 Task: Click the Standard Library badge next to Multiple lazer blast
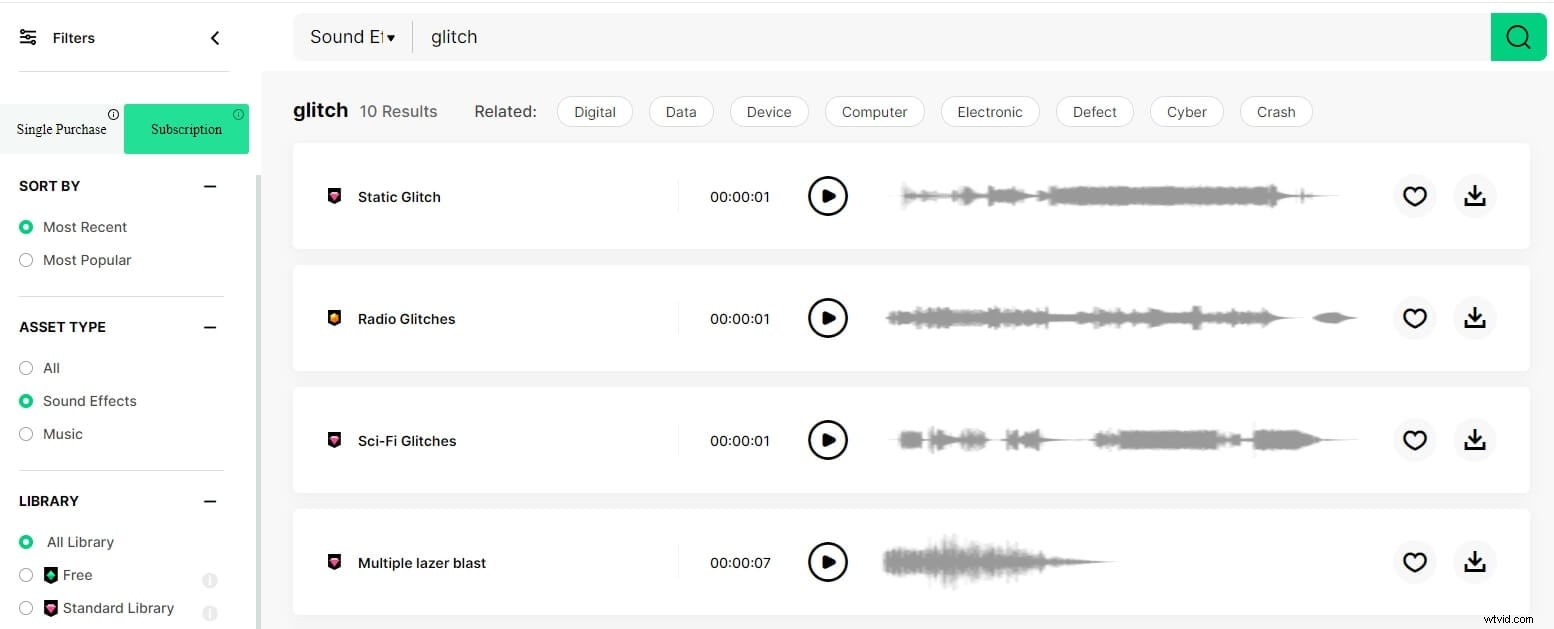(x=335, y=562)
